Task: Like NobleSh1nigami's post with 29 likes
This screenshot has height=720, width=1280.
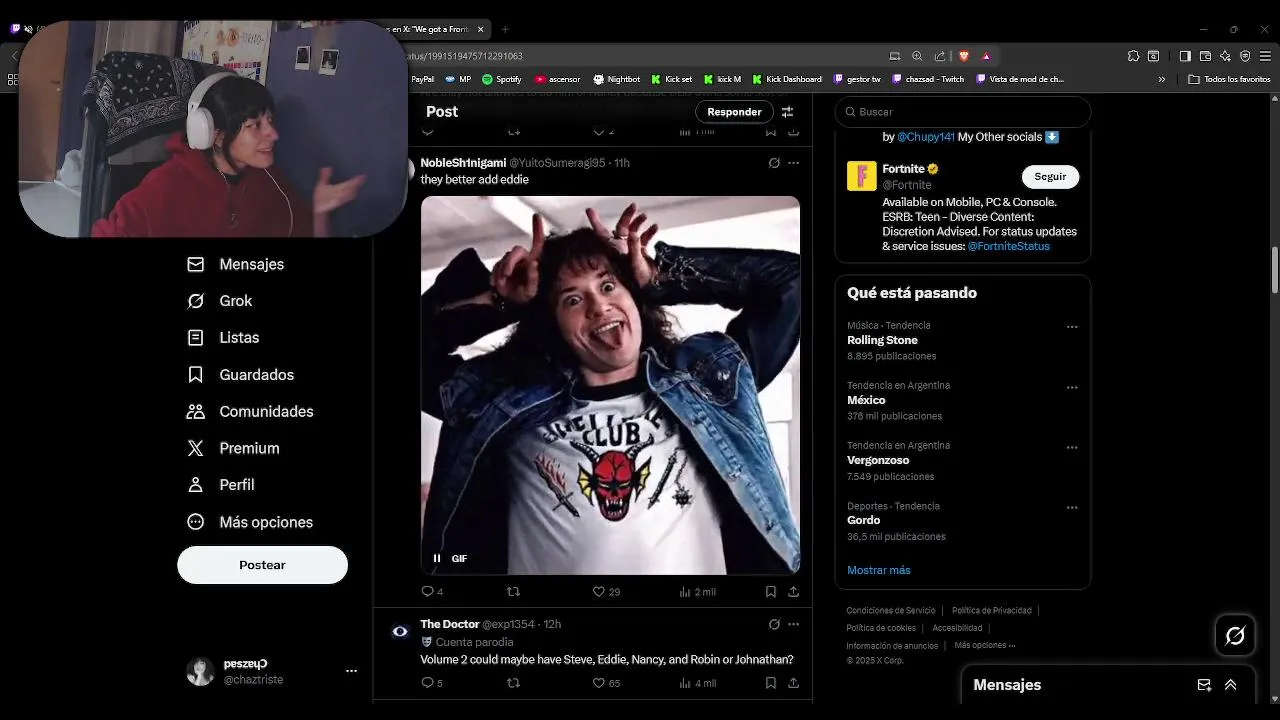Action: click(x=600, y=591)
